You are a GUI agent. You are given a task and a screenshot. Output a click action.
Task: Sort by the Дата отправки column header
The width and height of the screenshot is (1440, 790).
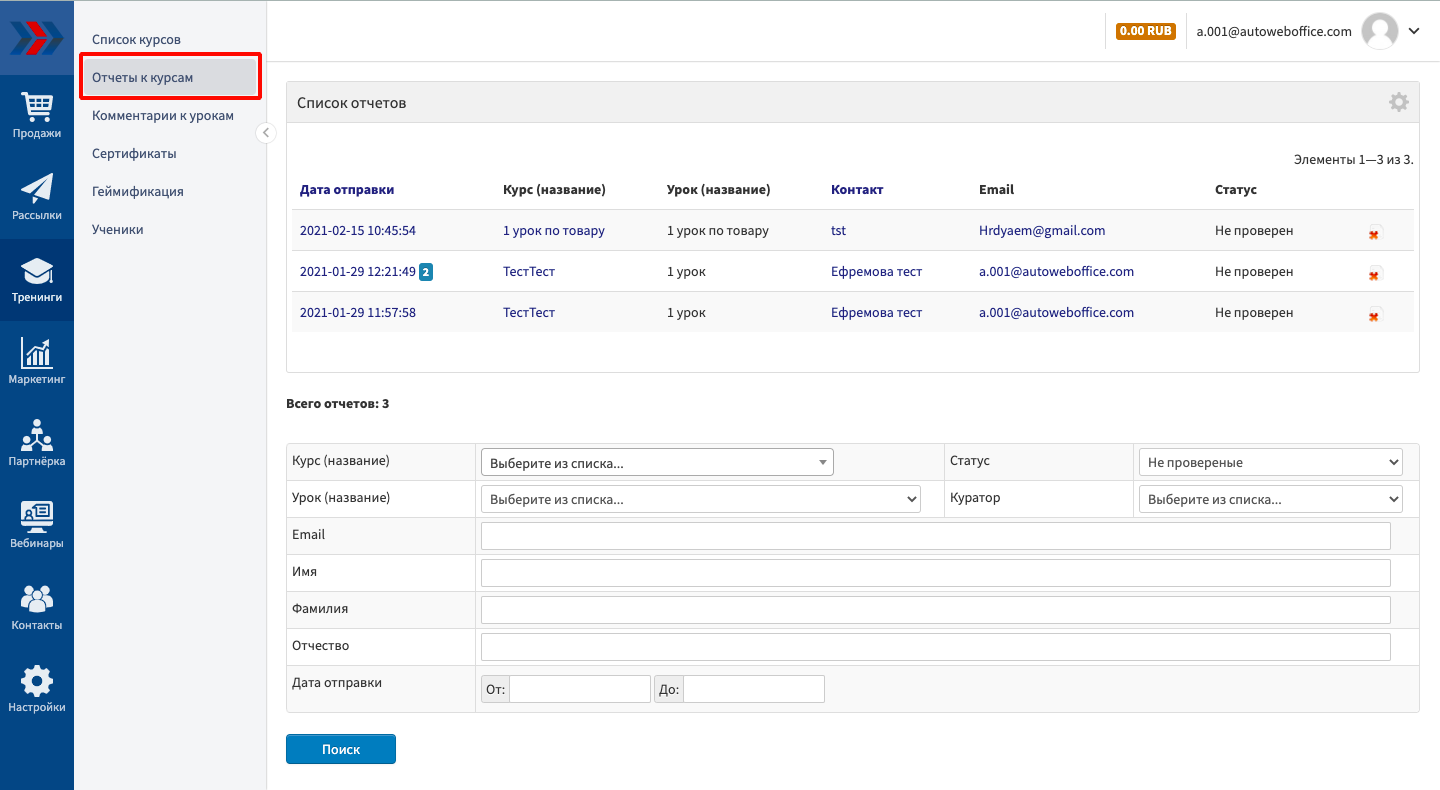(346, 190)
